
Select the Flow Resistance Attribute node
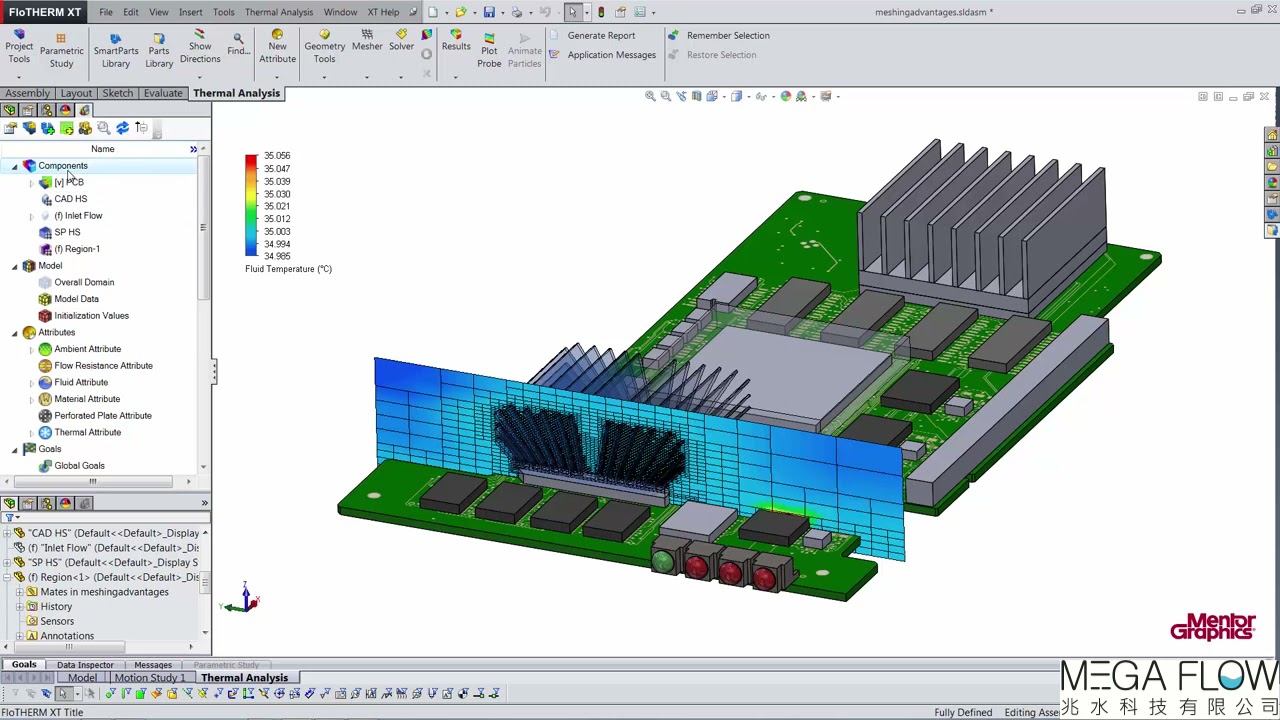coord(103,365)
